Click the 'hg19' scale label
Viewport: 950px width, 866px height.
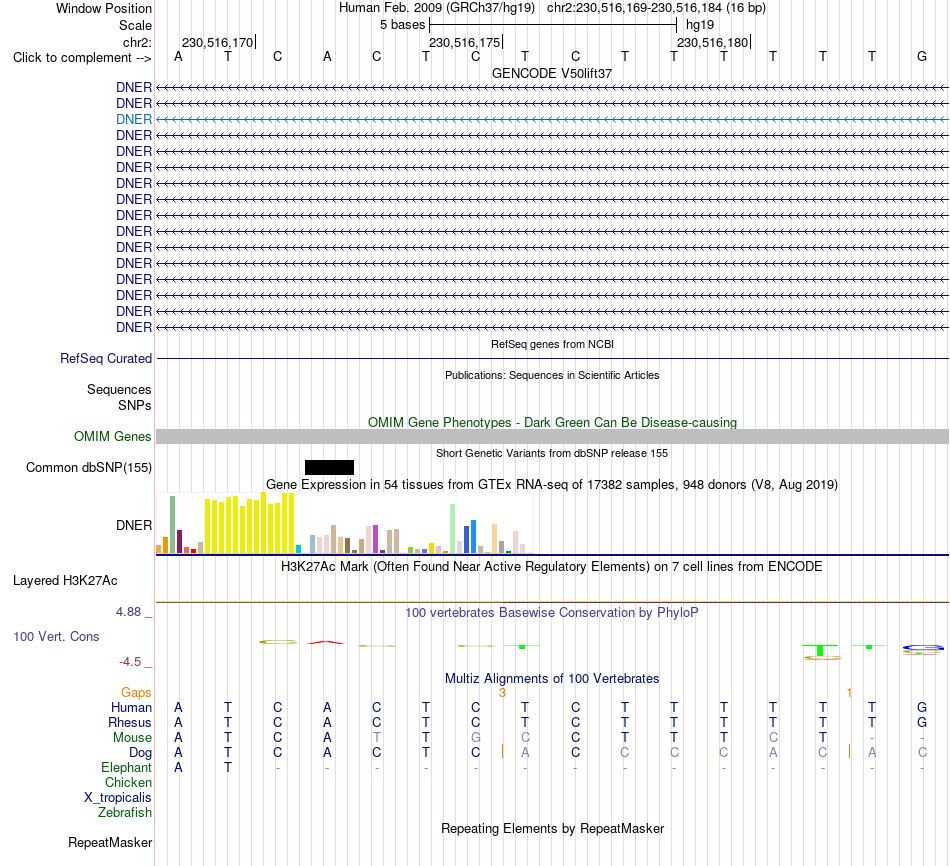700,25
